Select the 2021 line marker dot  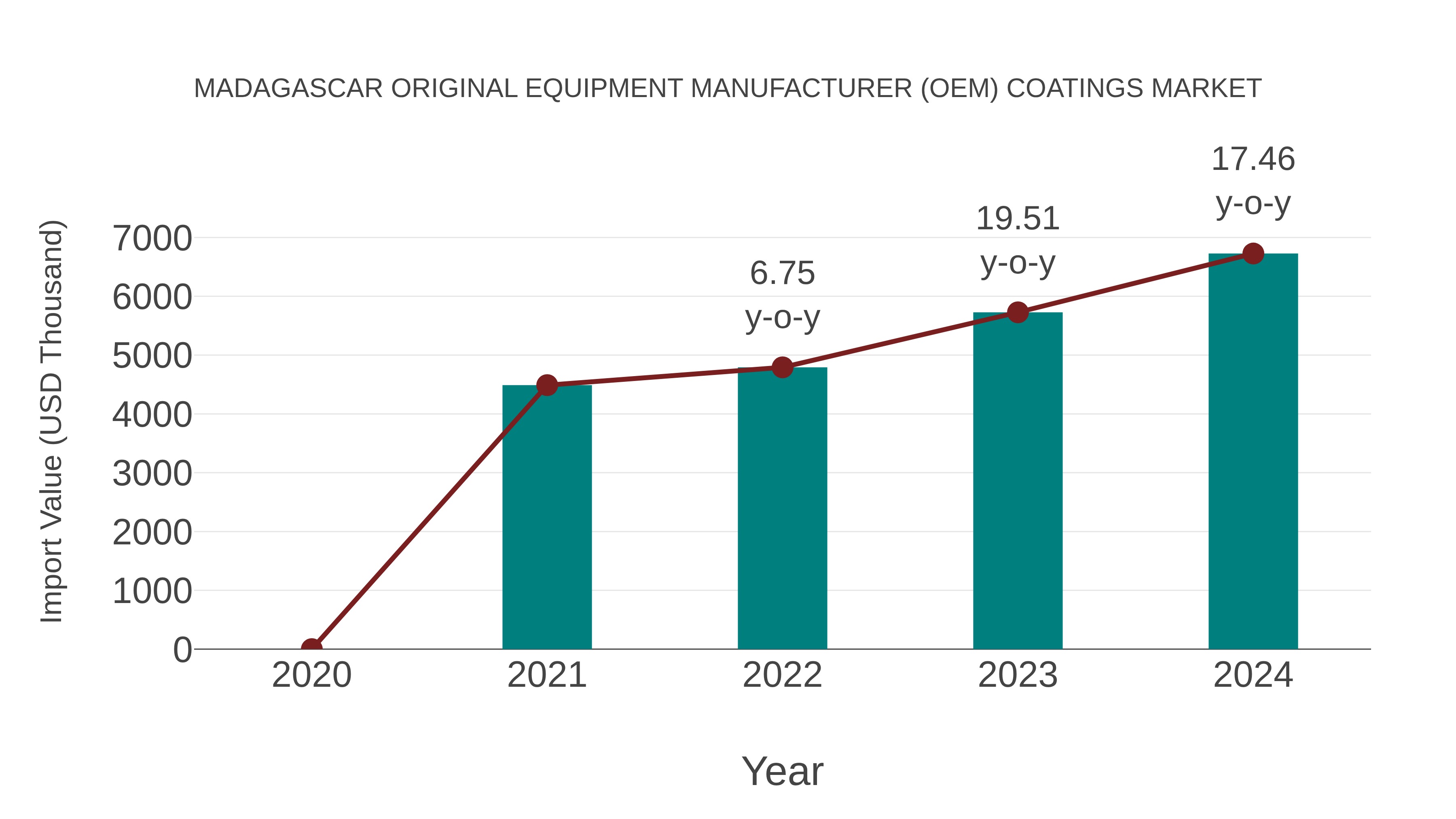click(546, 385)
